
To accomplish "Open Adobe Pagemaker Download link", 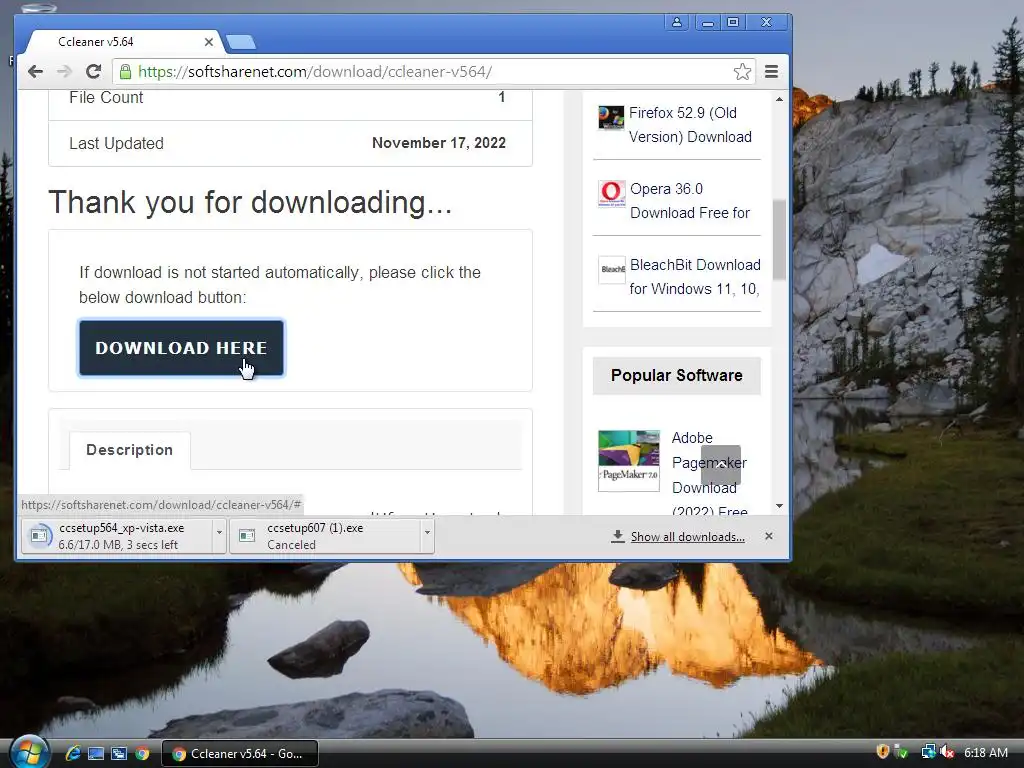I will coord(709,475).
